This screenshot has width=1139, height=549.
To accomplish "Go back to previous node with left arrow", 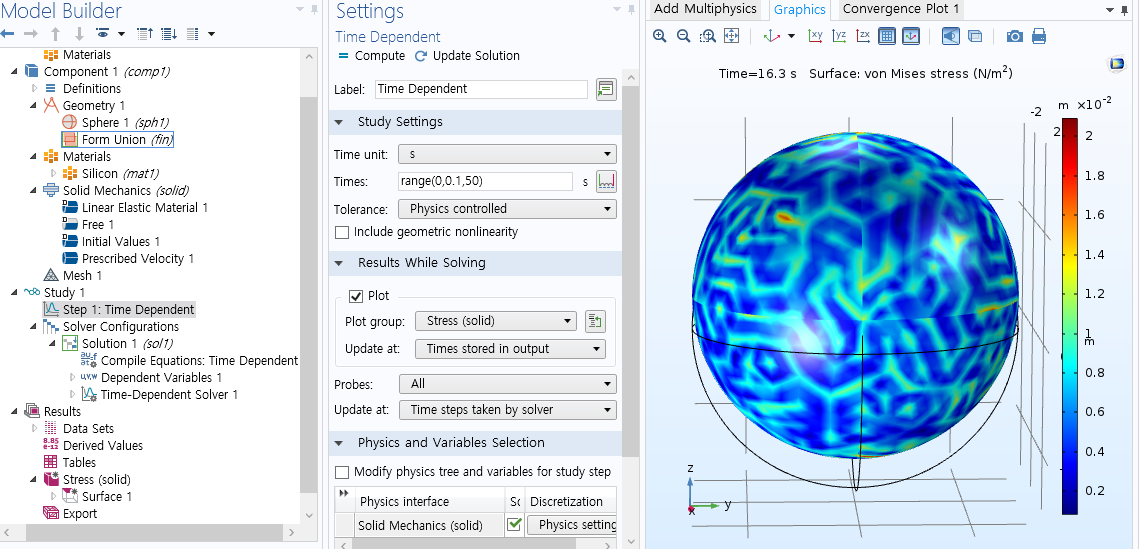I will [x=9, y=34].
